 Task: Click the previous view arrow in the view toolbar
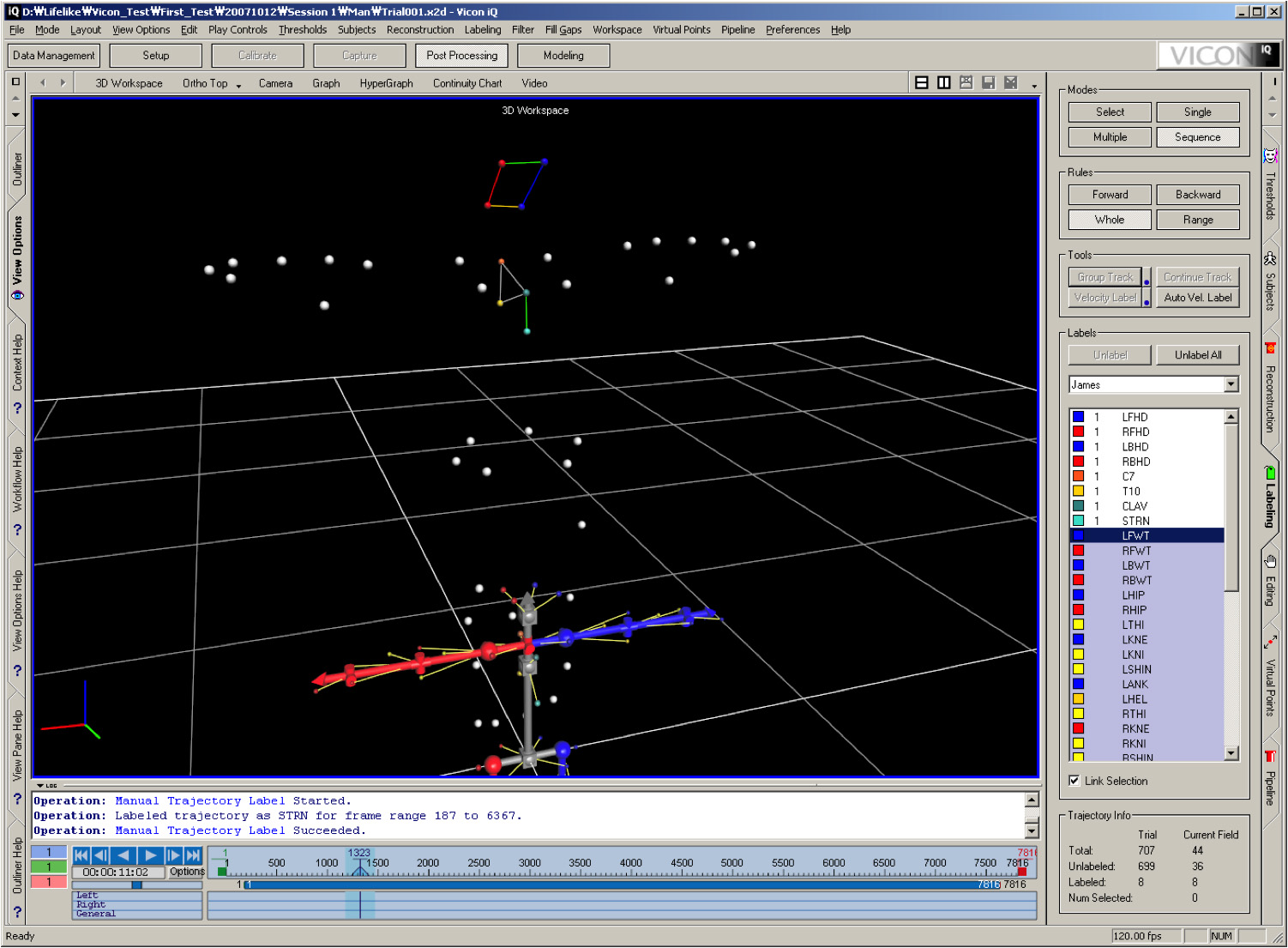43,83
